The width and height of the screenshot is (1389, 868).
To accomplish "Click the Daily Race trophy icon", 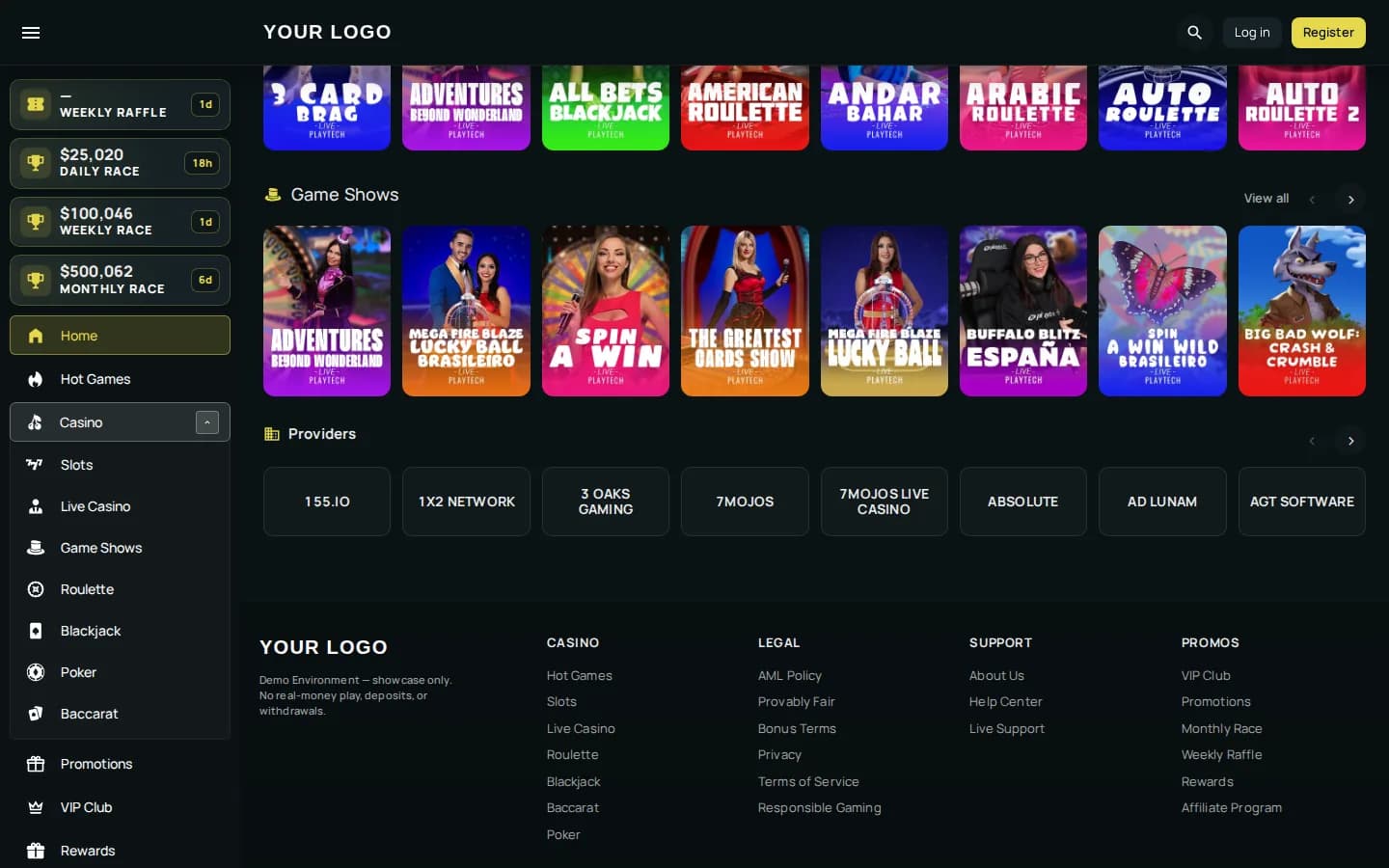I will pyautogui.click(x=36, y=163).
